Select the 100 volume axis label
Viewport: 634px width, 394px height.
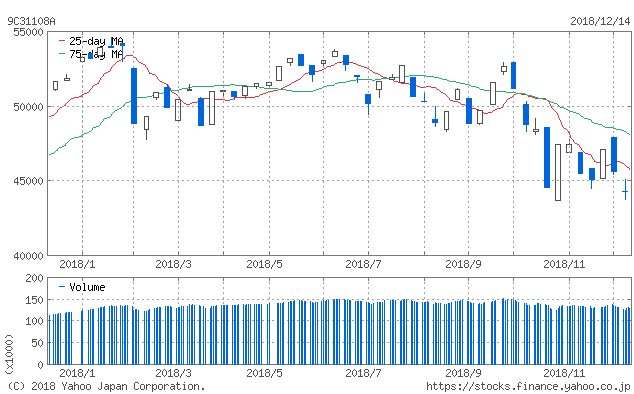click(x=34, y=322)
